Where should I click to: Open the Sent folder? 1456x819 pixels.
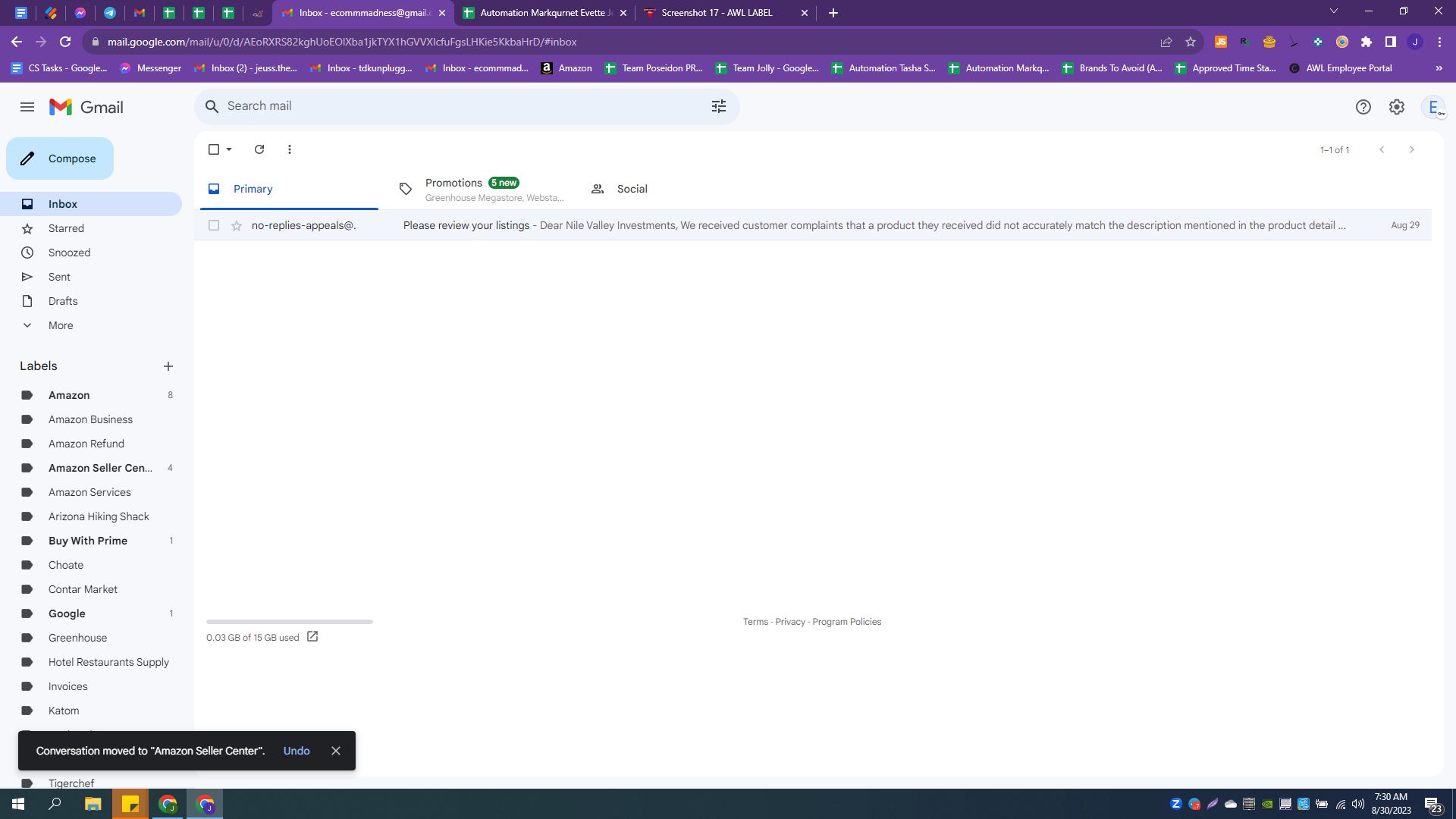coord(91,277)
